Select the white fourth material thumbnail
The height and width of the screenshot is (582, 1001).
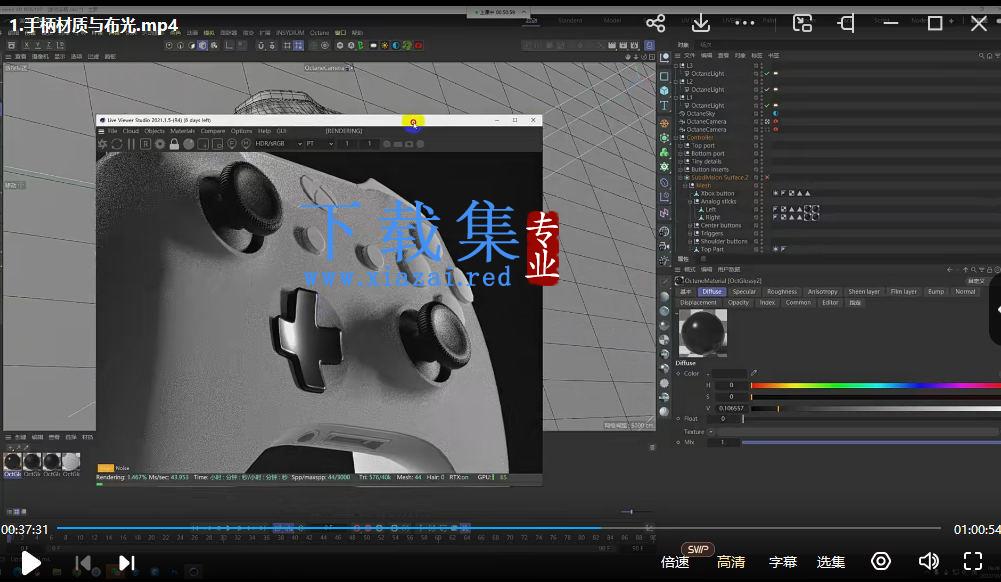71,461
